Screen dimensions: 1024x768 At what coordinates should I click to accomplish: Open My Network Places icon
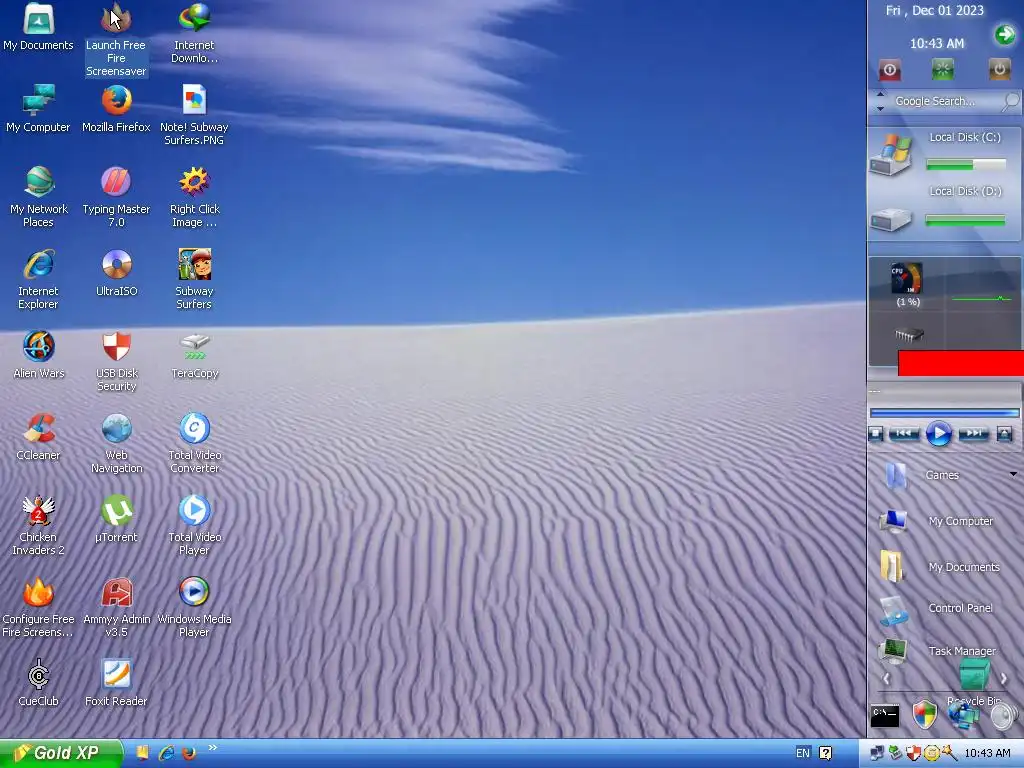click(x=39, y=197)
